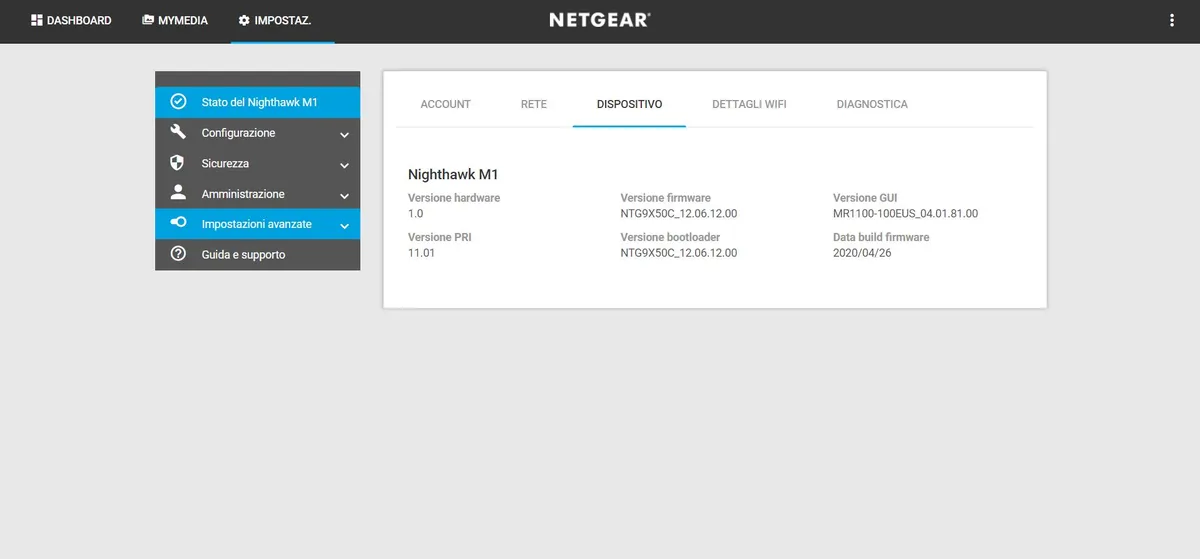Viewport: 1200px width, 559px height.
Task: Click the Versione firmware label
Action: click(665, 198)
